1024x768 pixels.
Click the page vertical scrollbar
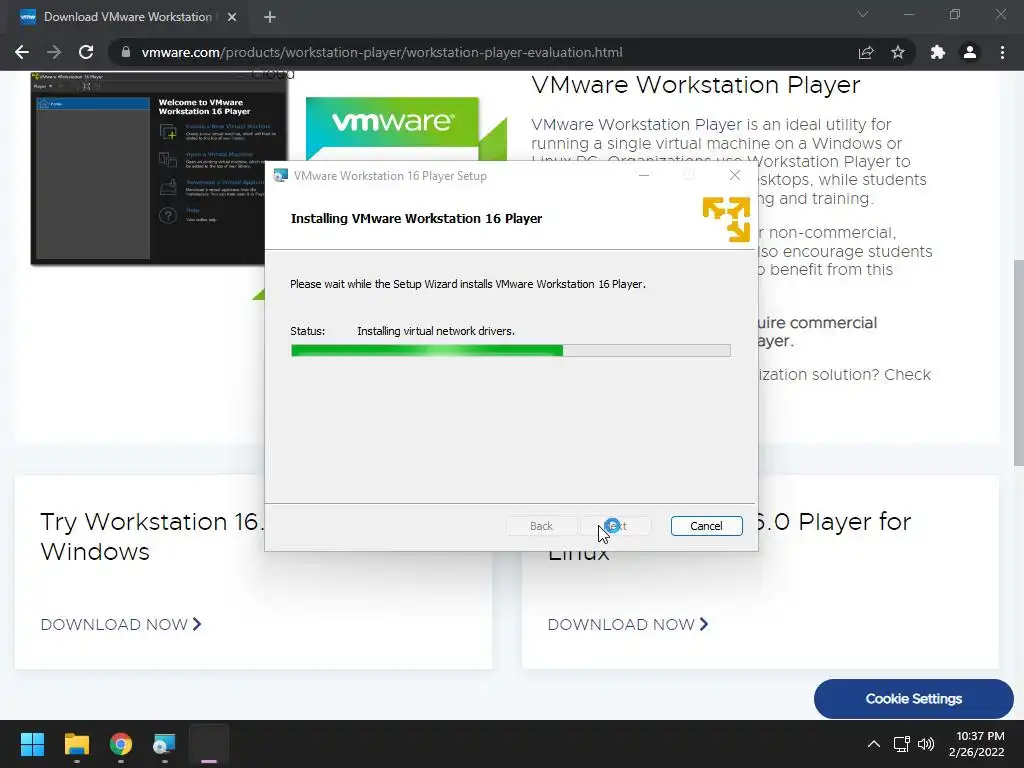click(x=1018, y=363)
